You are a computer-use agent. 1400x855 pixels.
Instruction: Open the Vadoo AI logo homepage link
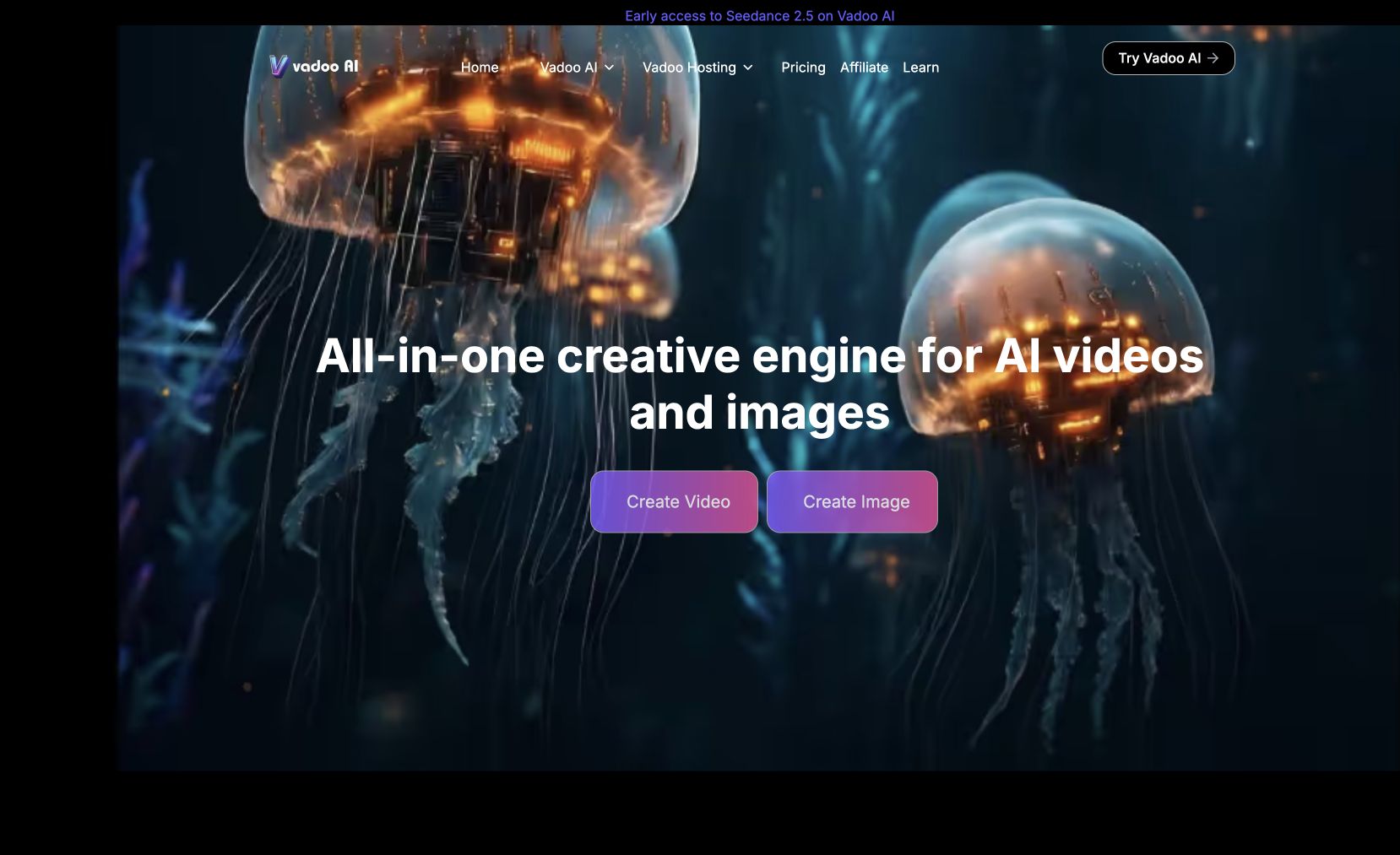tap(314, 66)
